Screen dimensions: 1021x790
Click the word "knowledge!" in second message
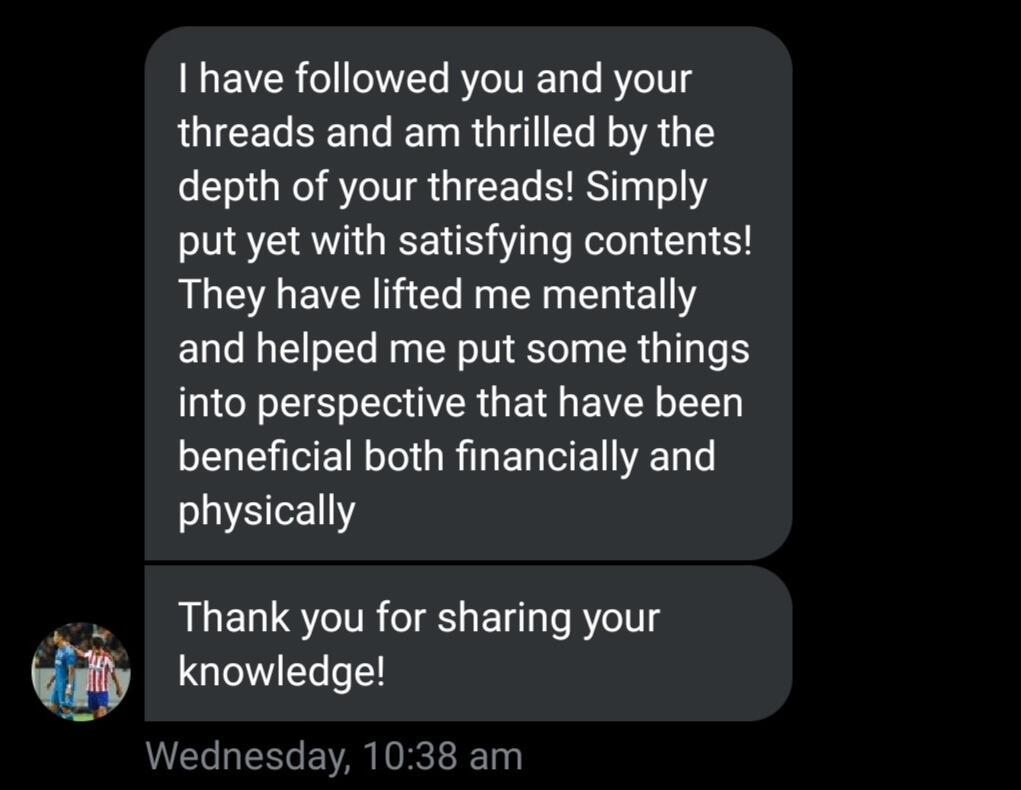[x=281, y=672]
